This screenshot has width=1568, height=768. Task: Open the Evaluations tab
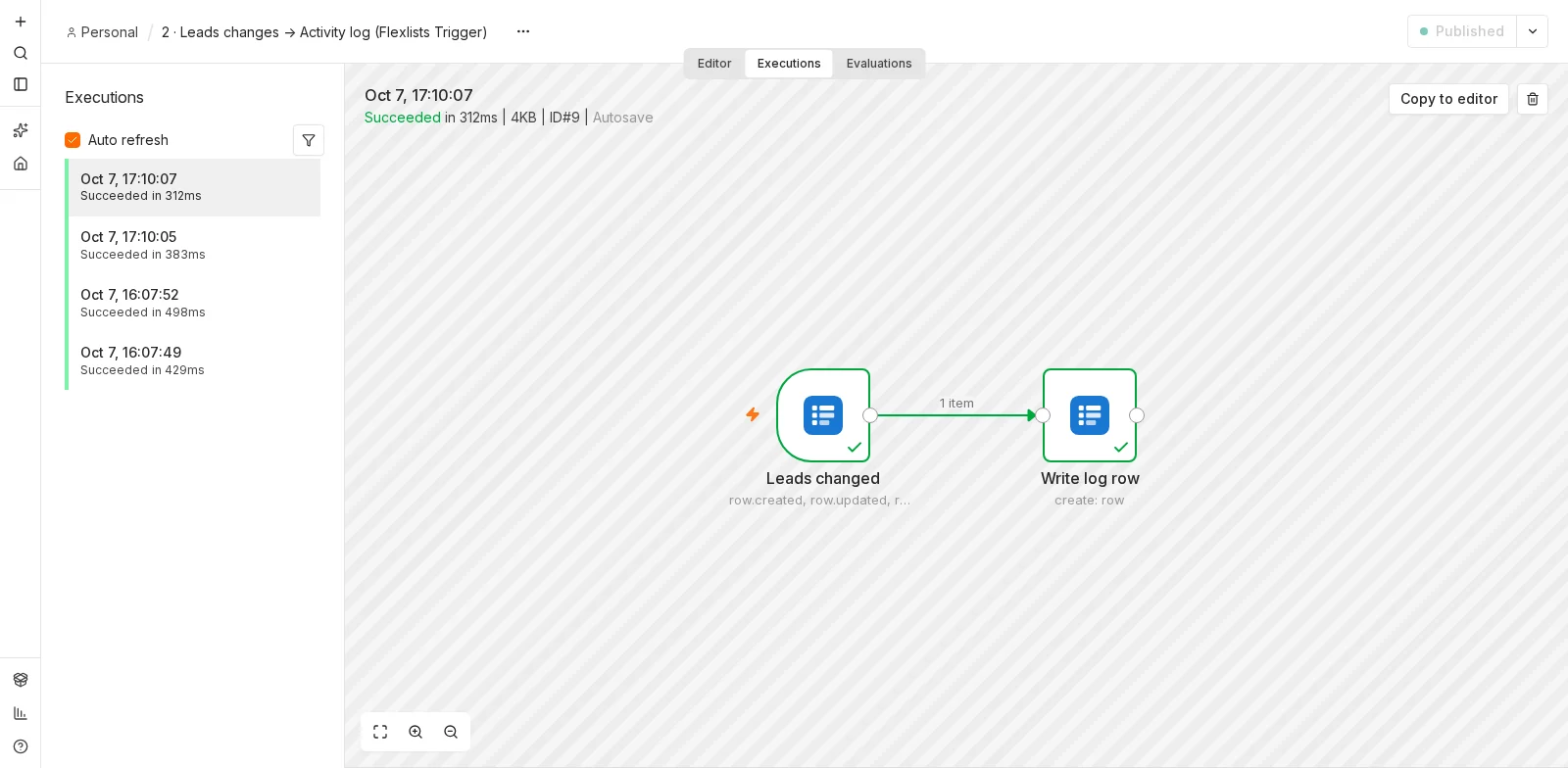(879, 64)
